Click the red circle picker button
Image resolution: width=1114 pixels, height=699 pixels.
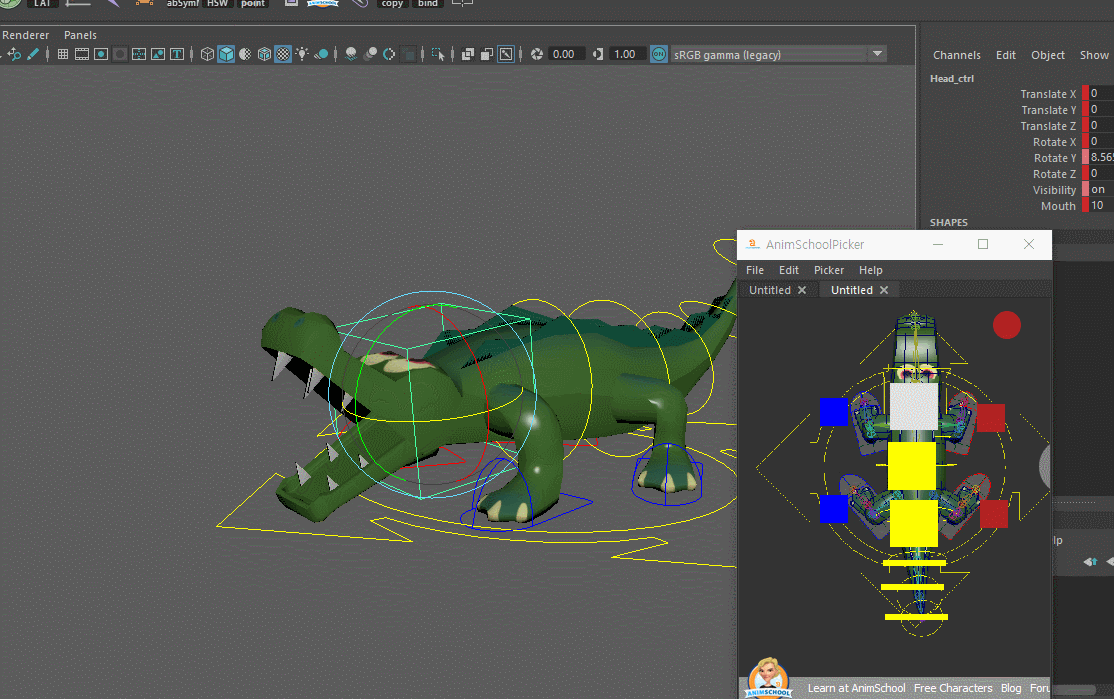pos(1006,325)
